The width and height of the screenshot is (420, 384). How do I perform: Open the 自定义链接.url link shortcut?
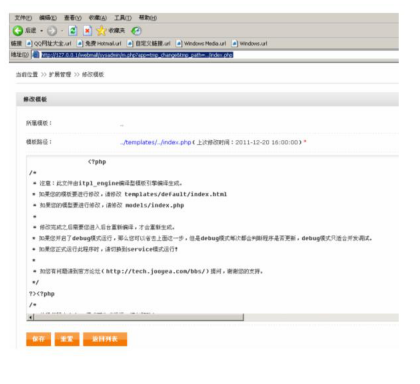149,43
